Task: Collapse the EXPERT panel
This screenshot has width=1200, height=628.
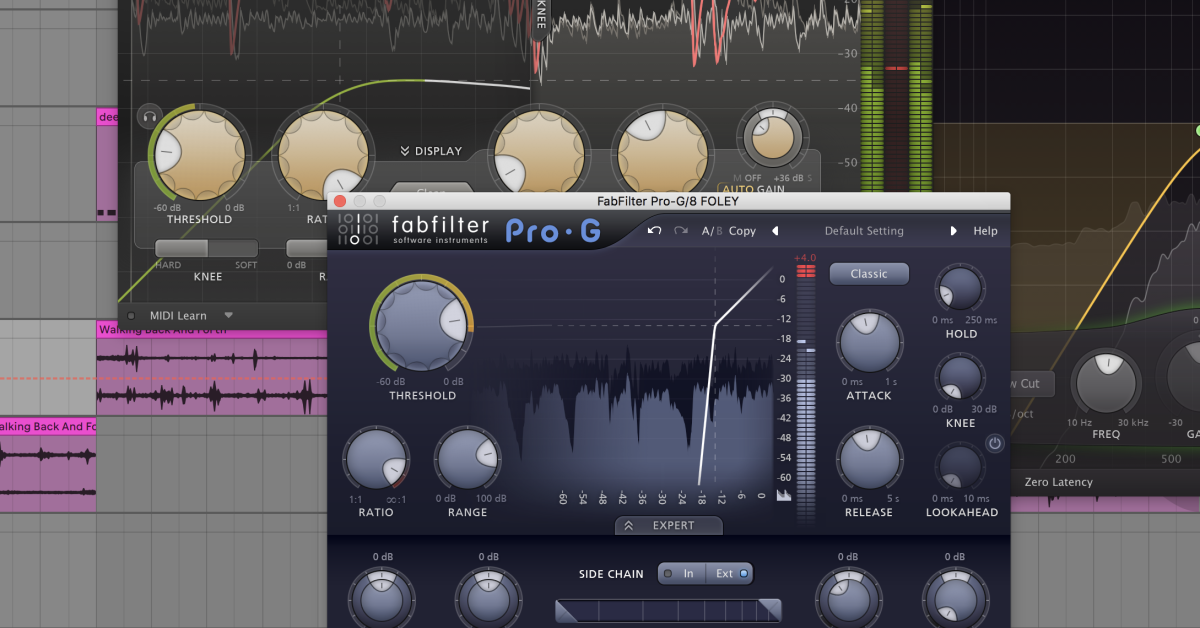Action: [x=668, y=525]
